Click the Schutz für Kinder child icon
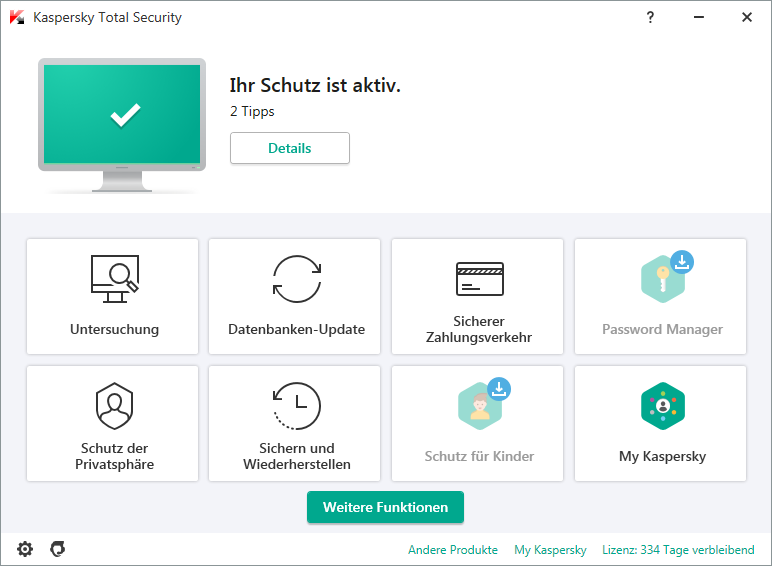The height and width of the screenshot is (566, 772). point(480,406)
